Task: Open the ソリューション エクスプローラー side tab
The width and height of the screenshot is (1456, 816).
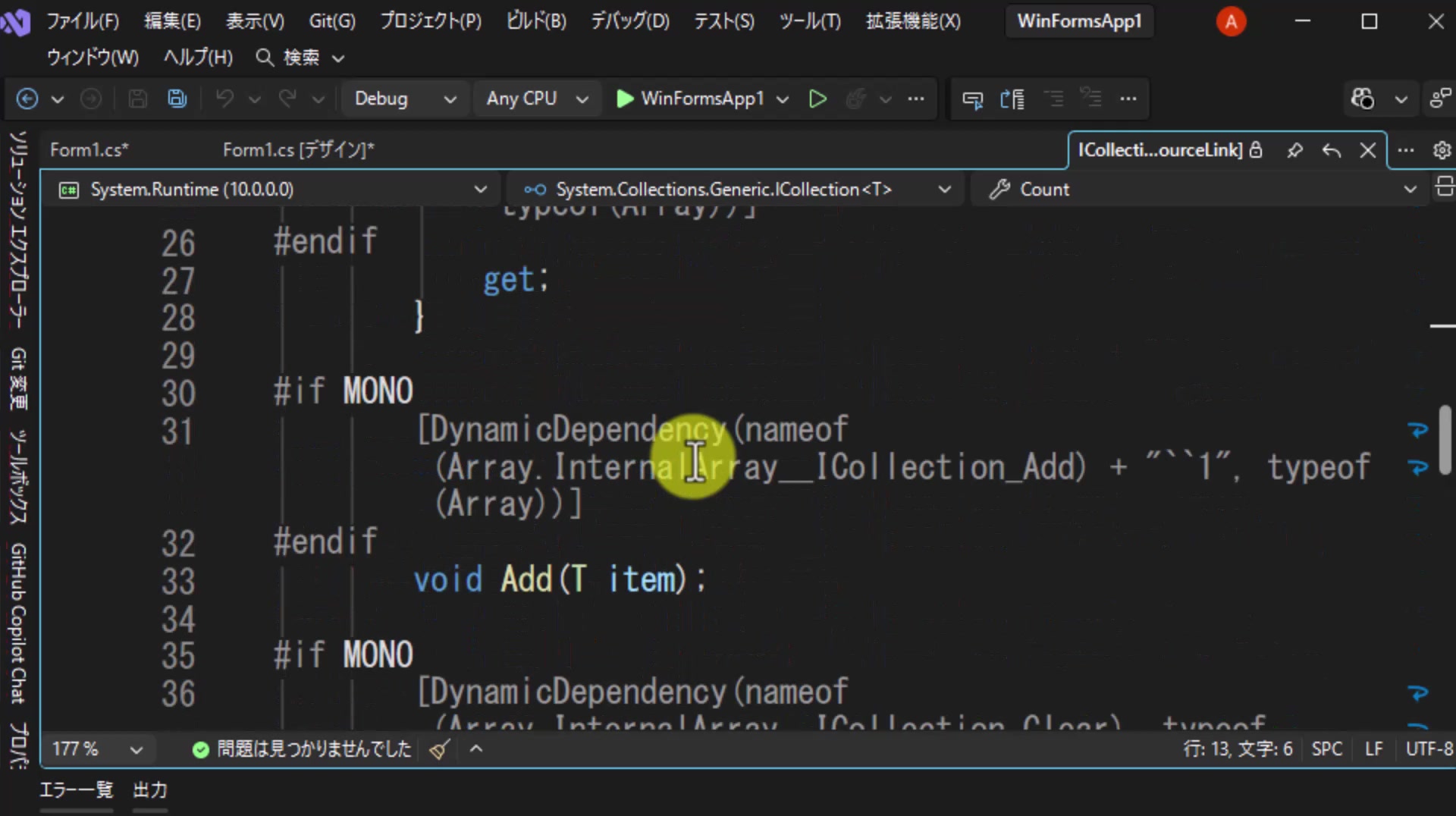Action: pos(18,230)
